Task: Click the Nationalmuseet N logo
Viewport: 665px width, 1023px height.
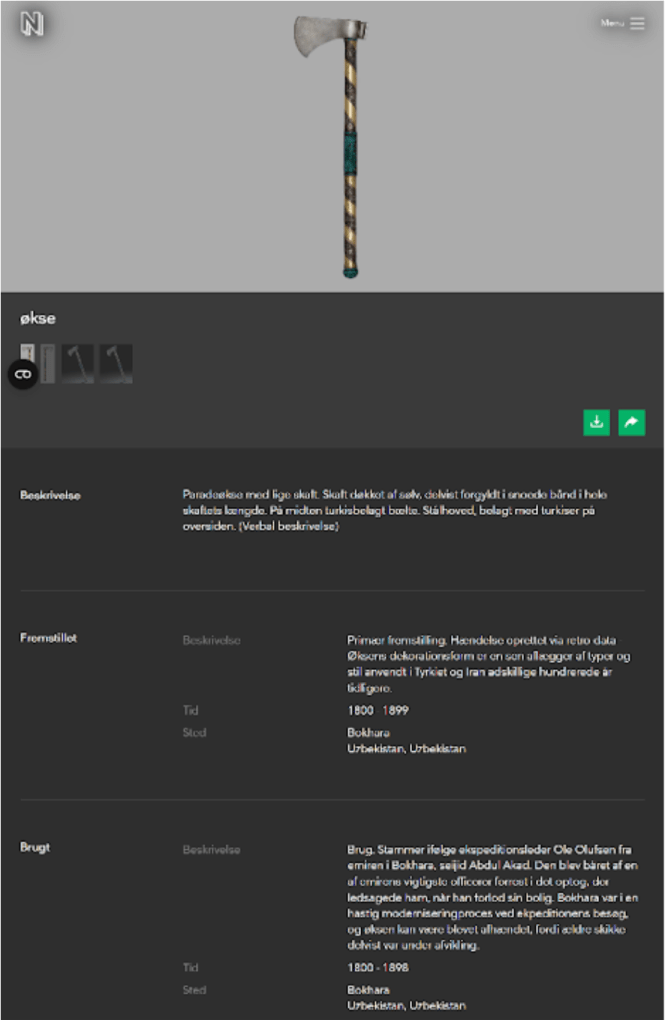Action: tap(32, 24)
